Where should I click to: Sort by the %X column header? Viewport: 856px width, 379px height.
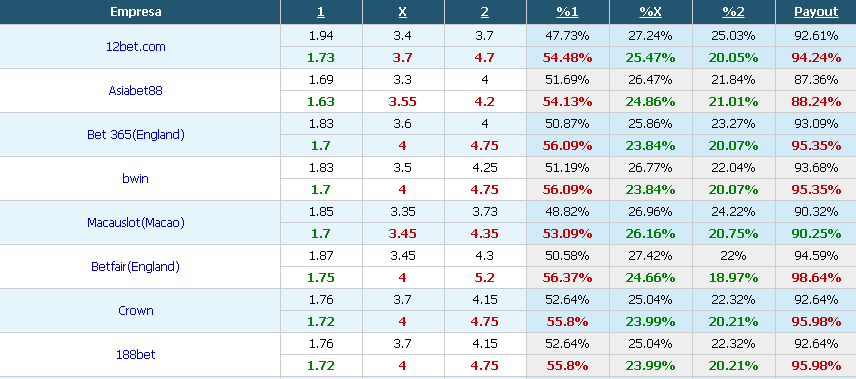tap(650, 12)
